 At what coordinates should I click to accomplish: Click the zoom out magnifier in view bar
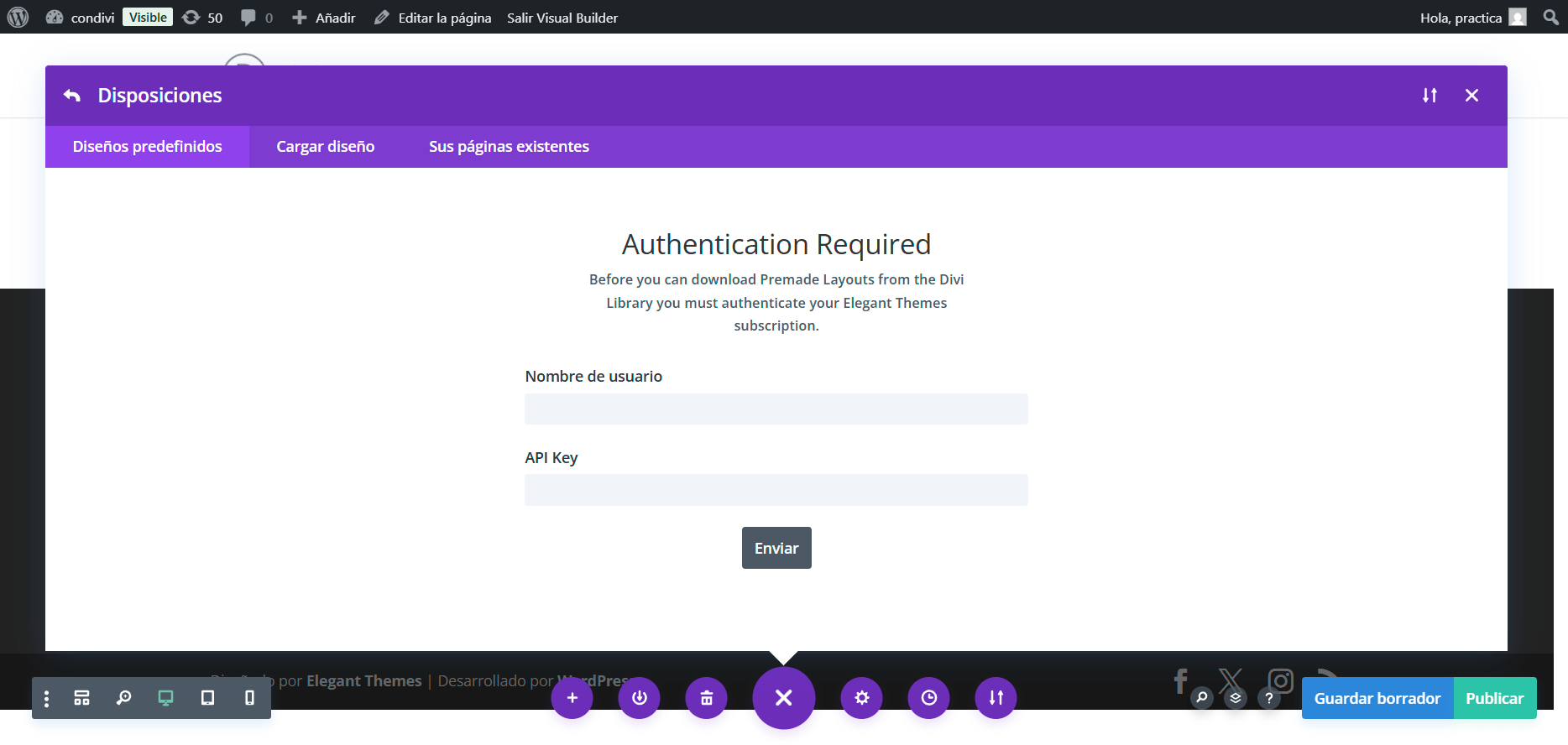point(123,698)
